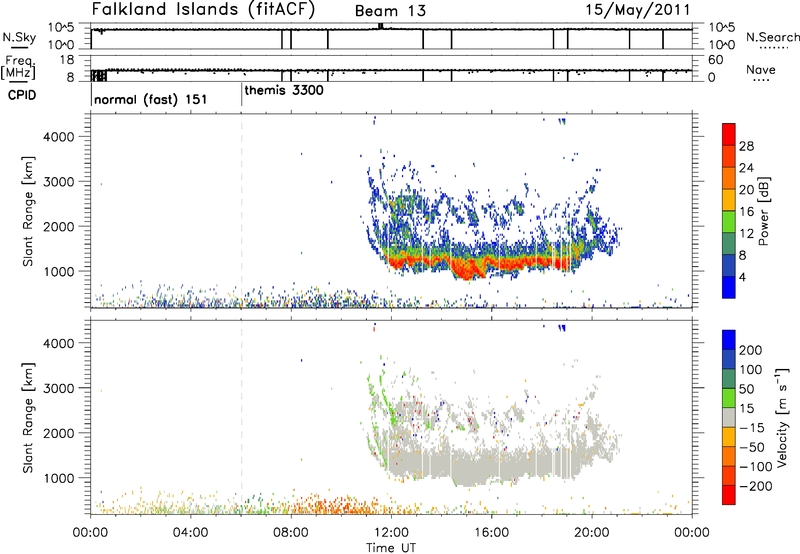The image size is (800, 554).
Task: Click the 'Freq. [MHz]' axis label
Action: tap(18, 67)
